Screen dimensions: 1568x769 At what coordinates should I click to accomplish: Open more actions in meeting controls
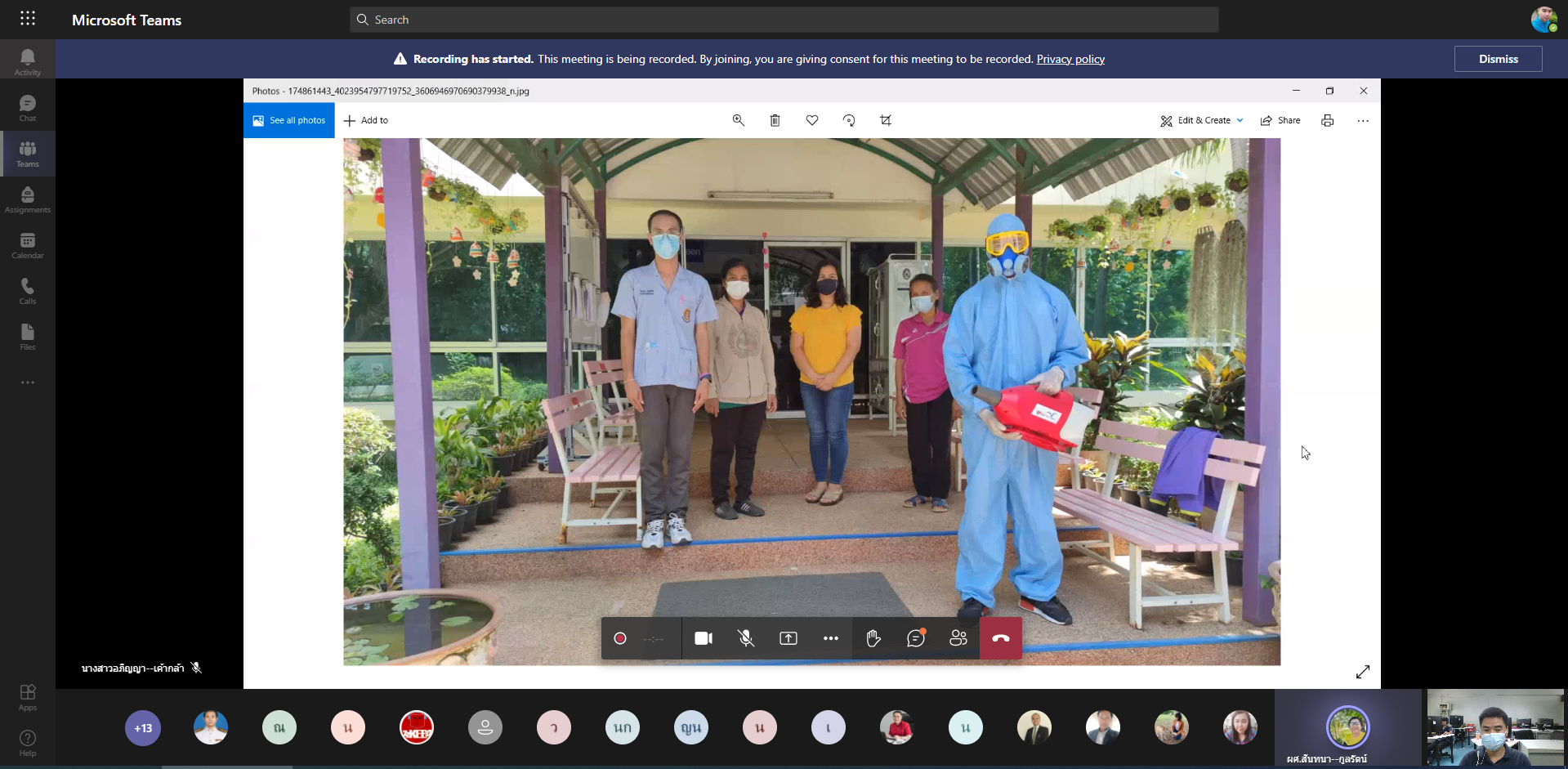831,638
